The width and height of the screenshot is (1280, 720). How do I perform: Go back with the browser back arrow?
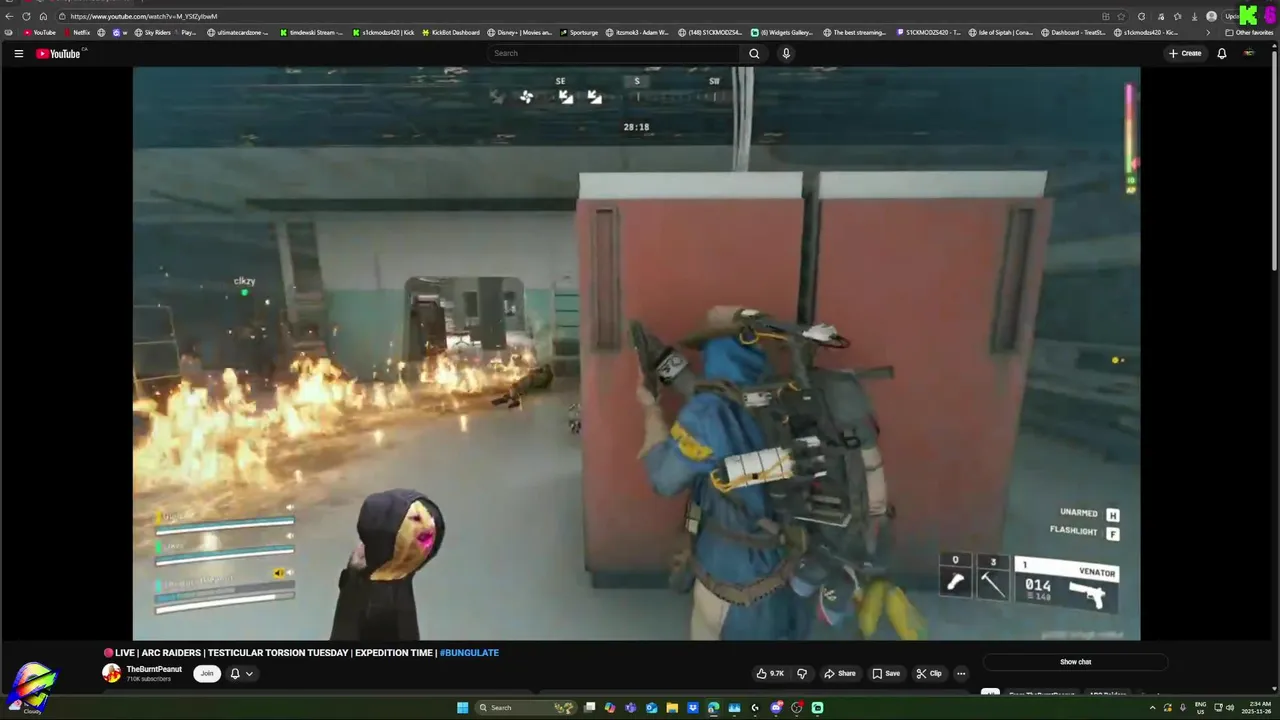[x=9, y=16]
